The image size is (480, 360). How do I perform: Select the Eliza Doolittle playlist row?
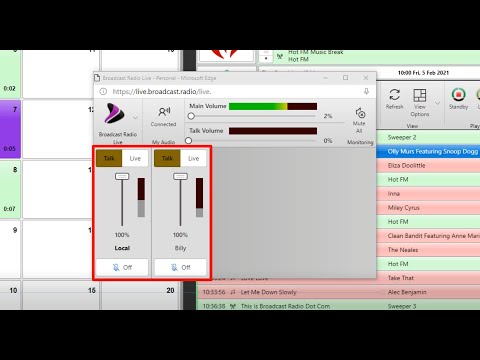point(428,166)
